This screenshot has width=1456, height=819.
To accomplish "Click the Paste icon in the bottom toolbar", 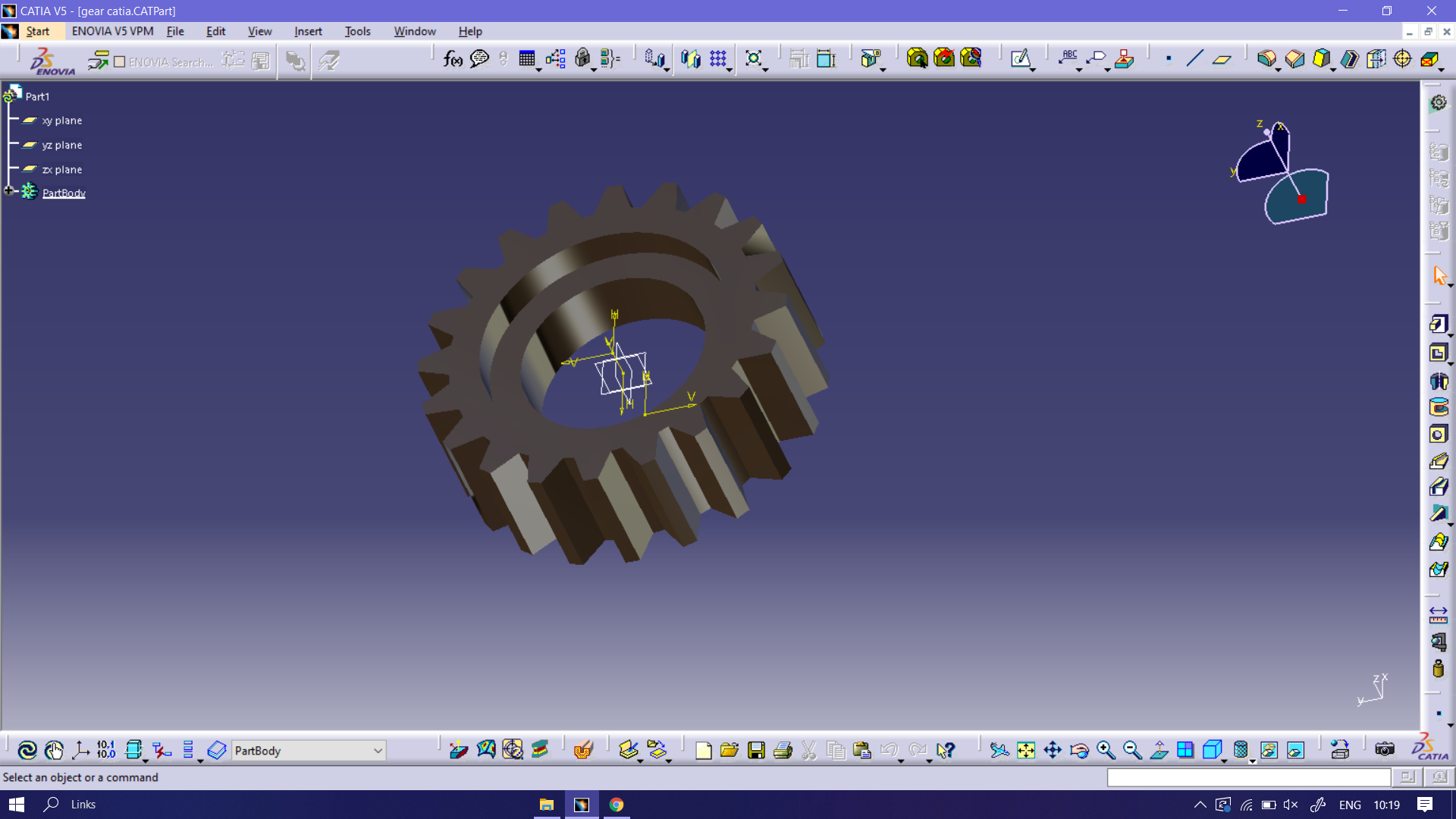I will (861, 750).
